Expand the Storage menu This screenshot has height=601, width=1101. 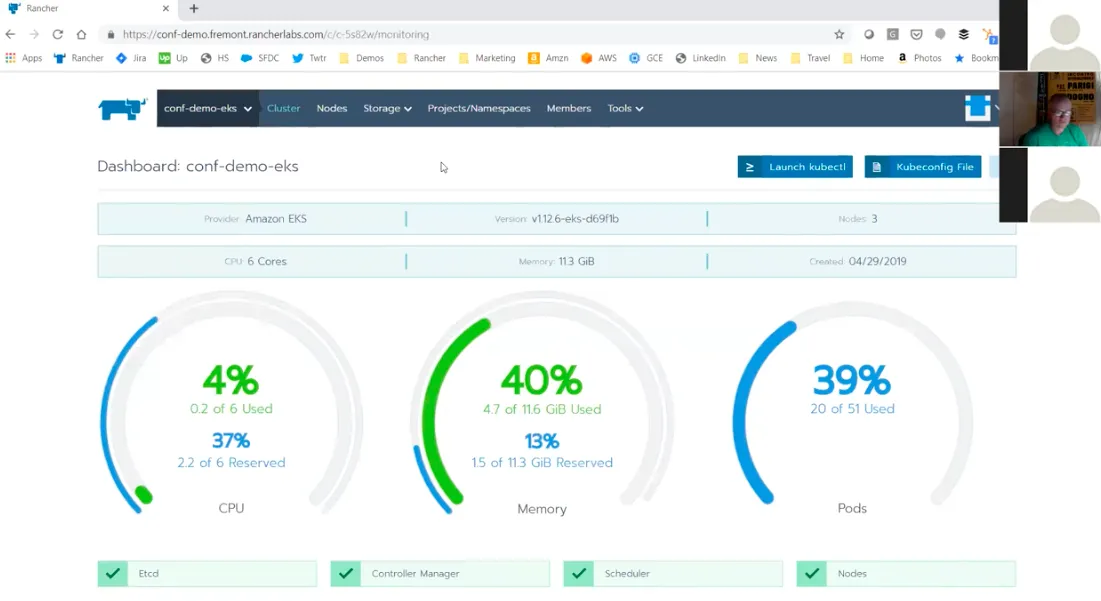(387, 108)
